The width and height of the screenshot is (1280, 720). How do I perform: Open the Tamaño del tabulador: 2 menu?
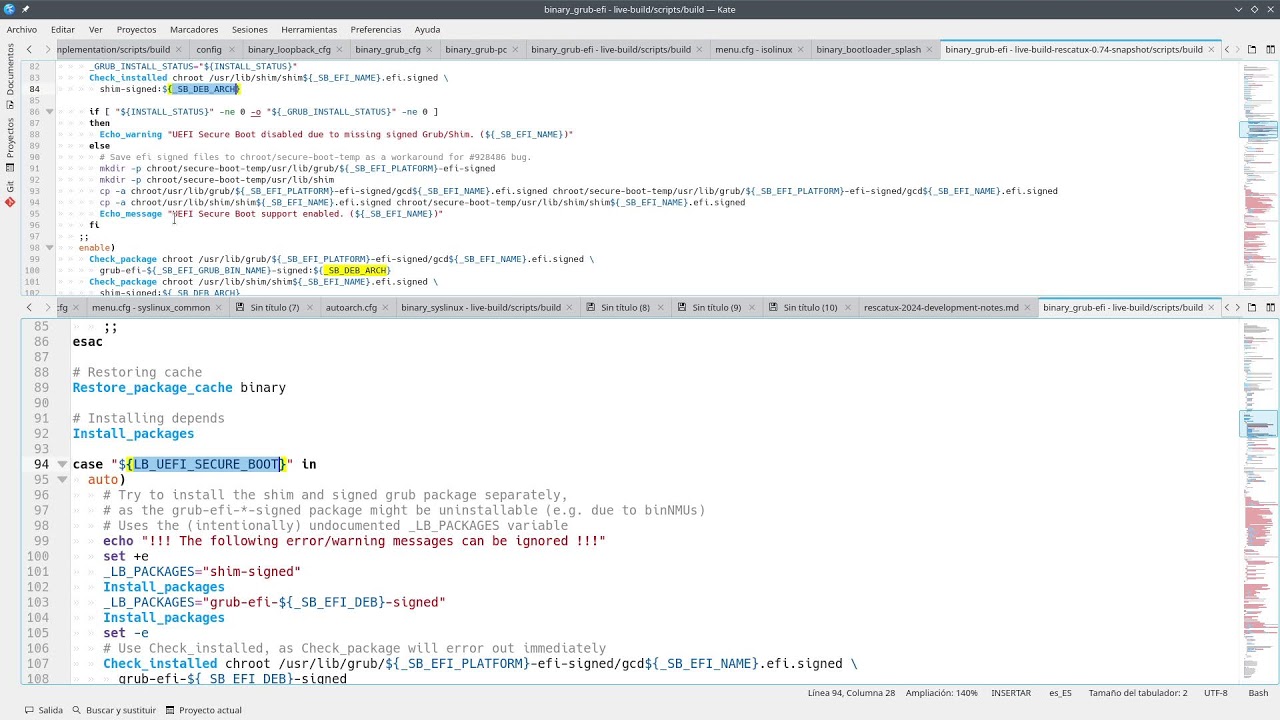[x=1138, y=692]
